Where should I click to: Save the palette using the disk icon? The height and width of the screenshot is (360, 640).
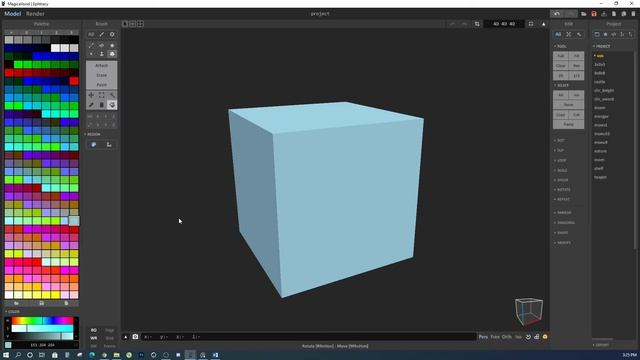[x=42, y=303]
